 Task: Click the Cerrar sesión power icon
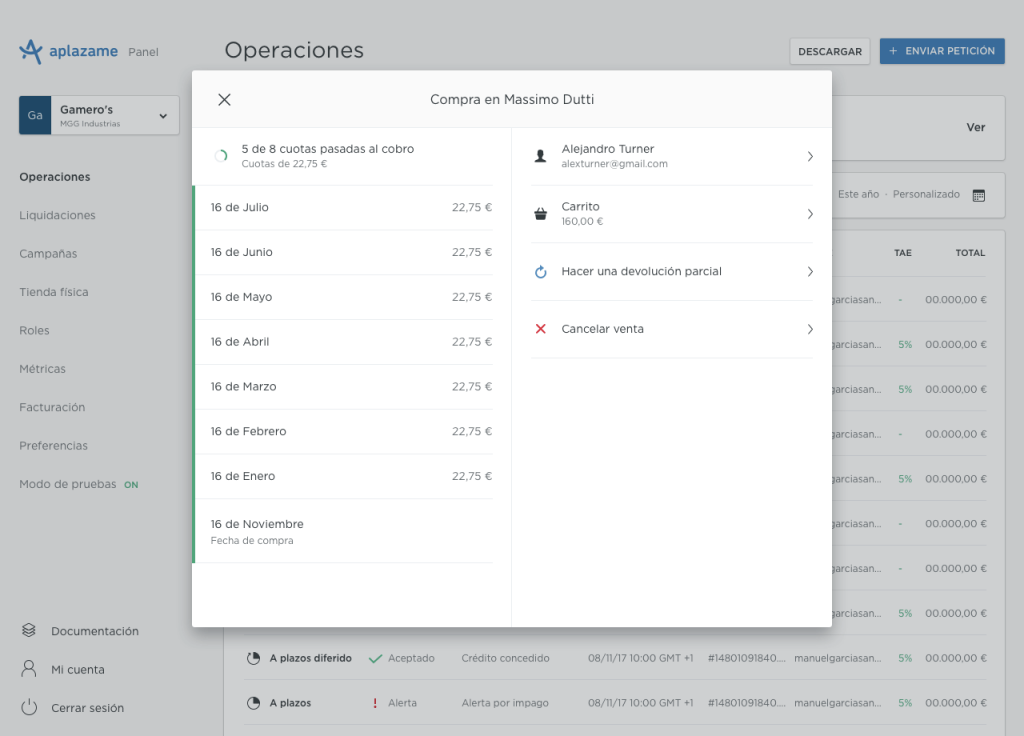point(29,707)
